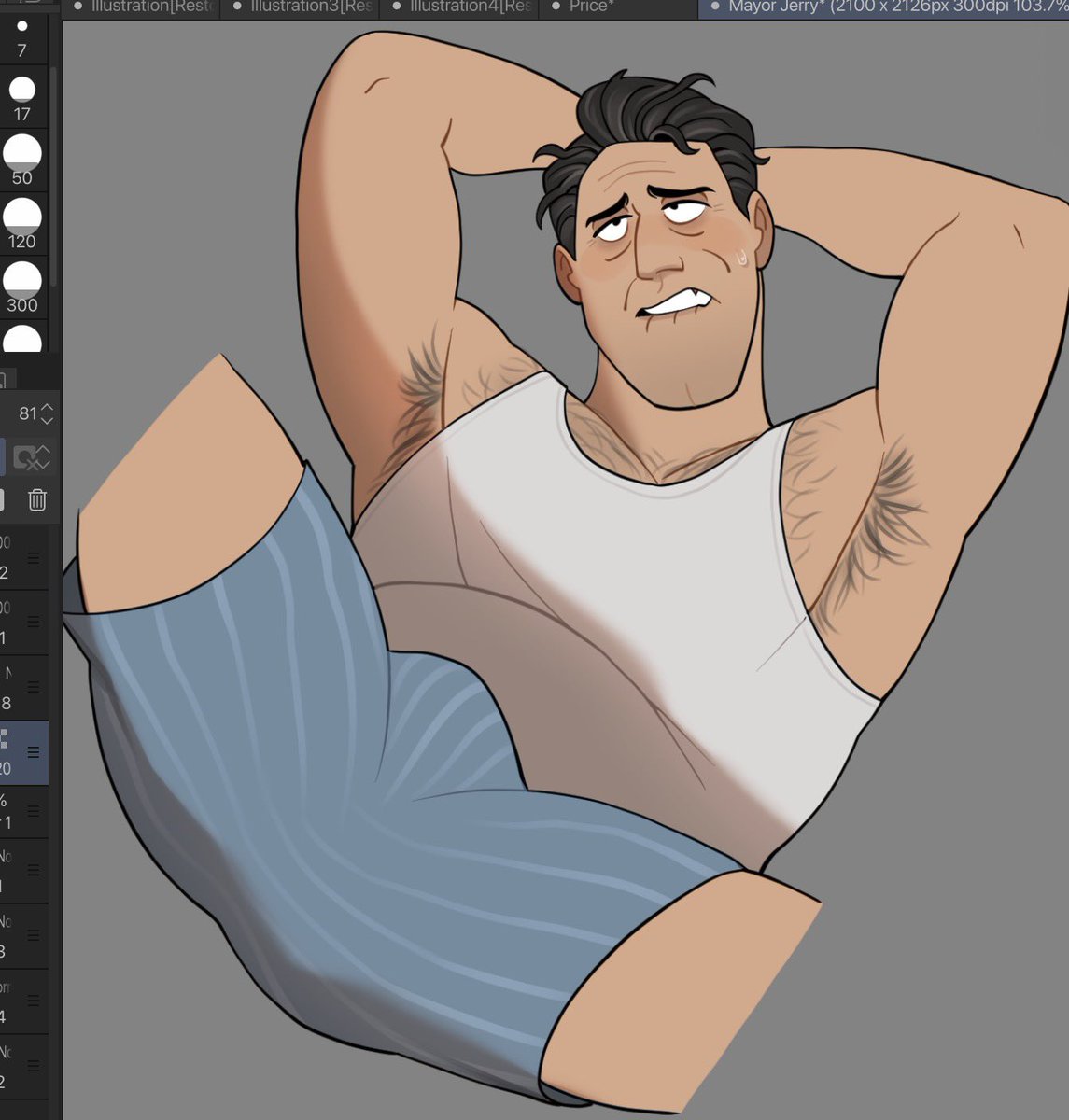Click the opacity value field showing 81
The width and height of the screenshot is (1069, 1120).
pyautogui.click(x=26, y=413)
